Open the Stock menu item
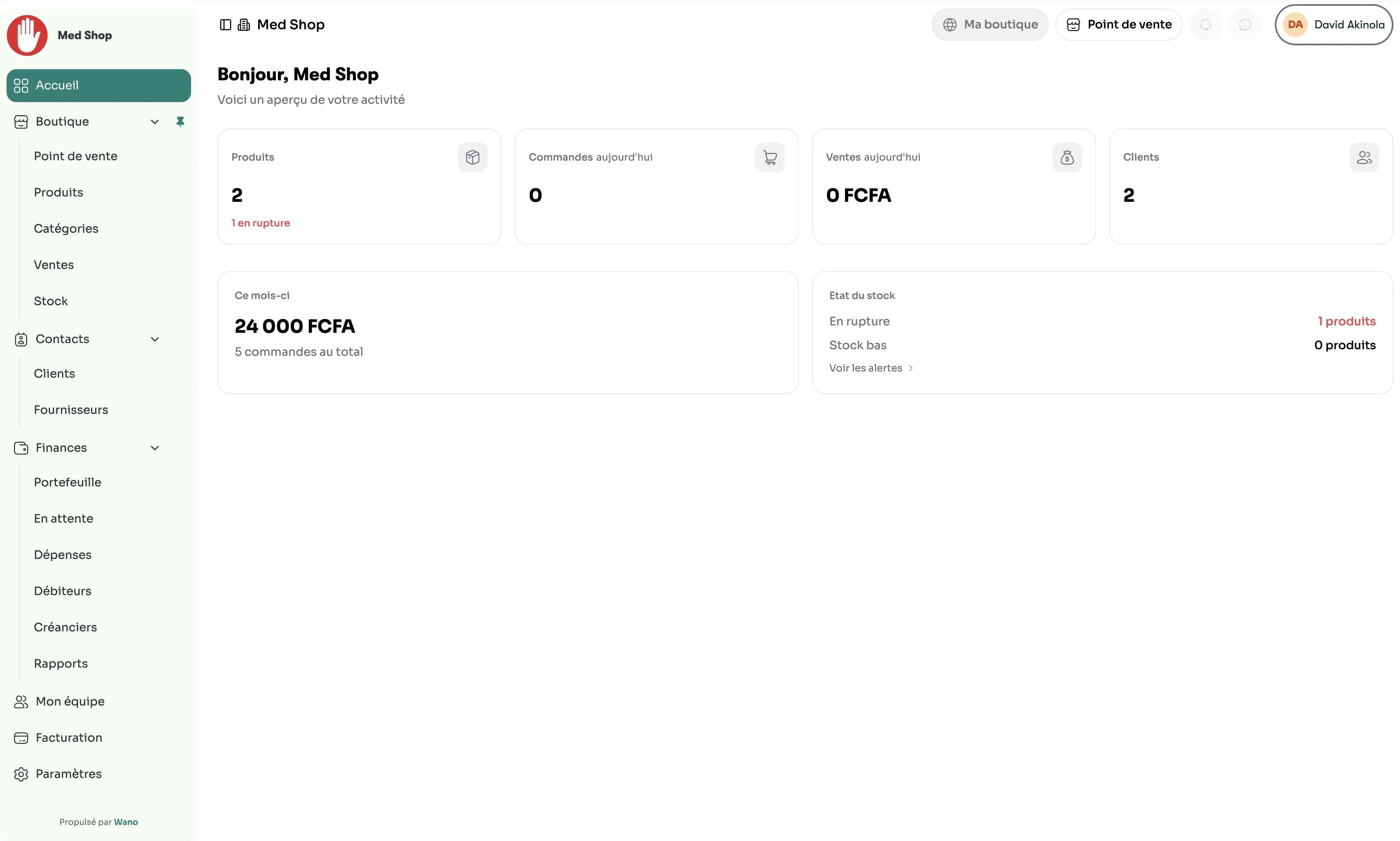Viewport: 1400px width, 841px height. click(50, 301)
